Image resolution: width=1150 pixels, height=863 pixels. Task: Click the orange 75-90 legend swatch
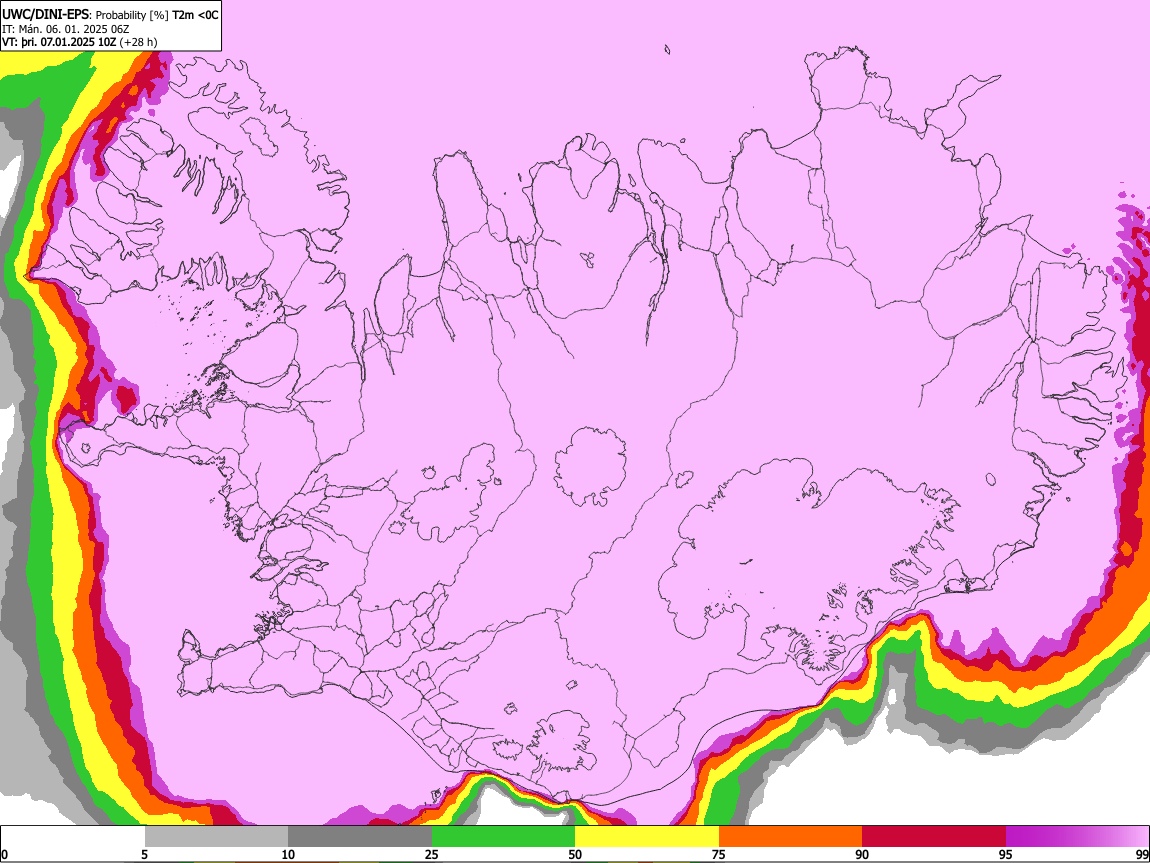[x=790, y=836]
